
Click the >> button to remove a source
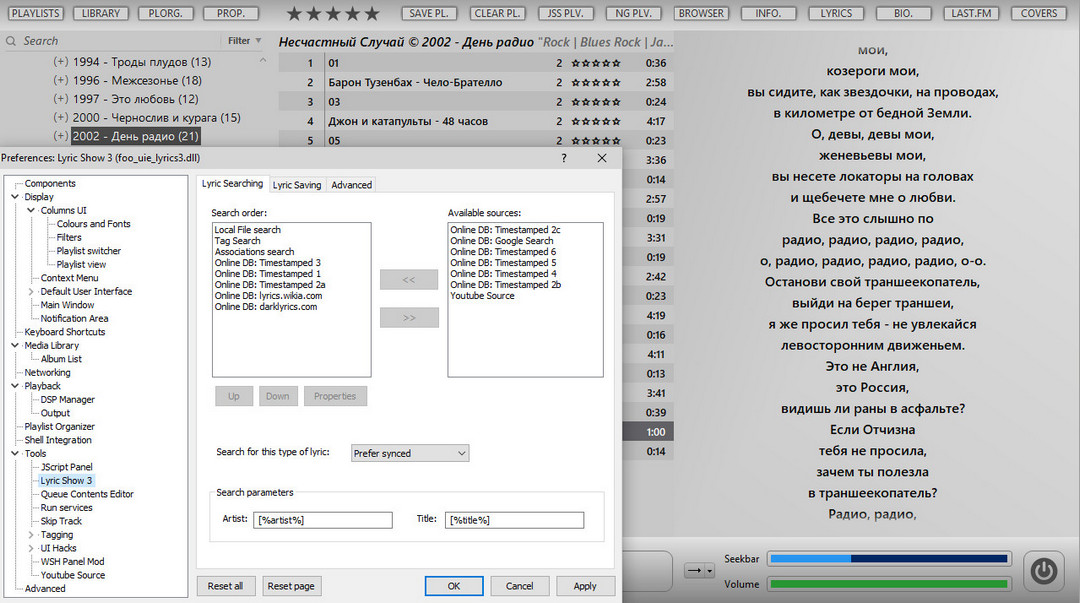coord(408,318)
